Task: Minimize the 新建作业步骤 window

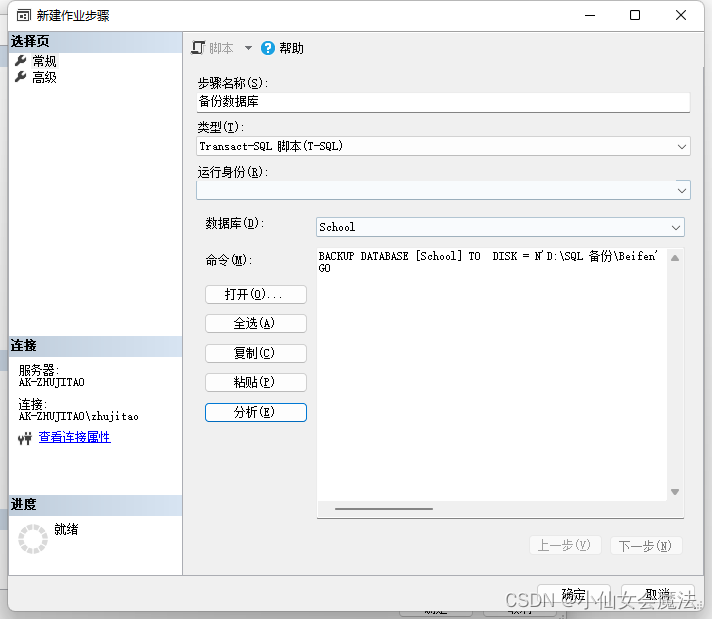Action: pyautogui.click(x=590, y=15)
